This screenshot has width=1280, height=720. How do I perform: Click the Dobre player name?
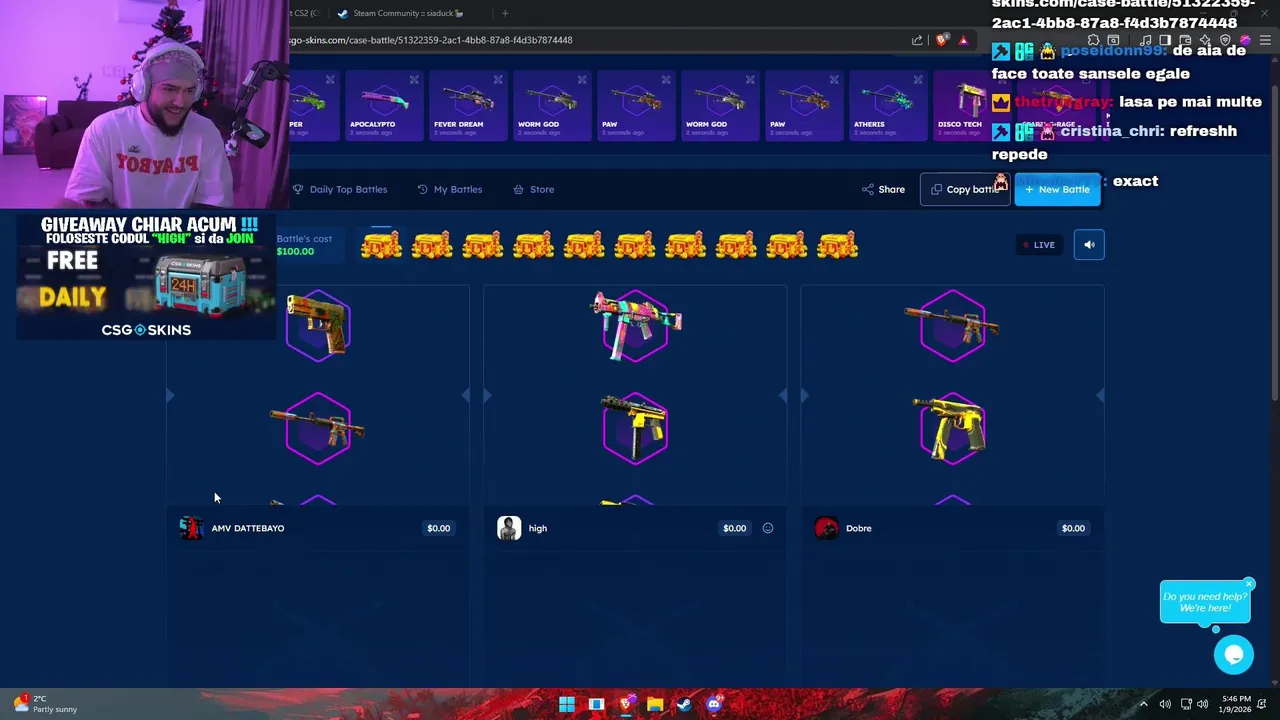859,528
